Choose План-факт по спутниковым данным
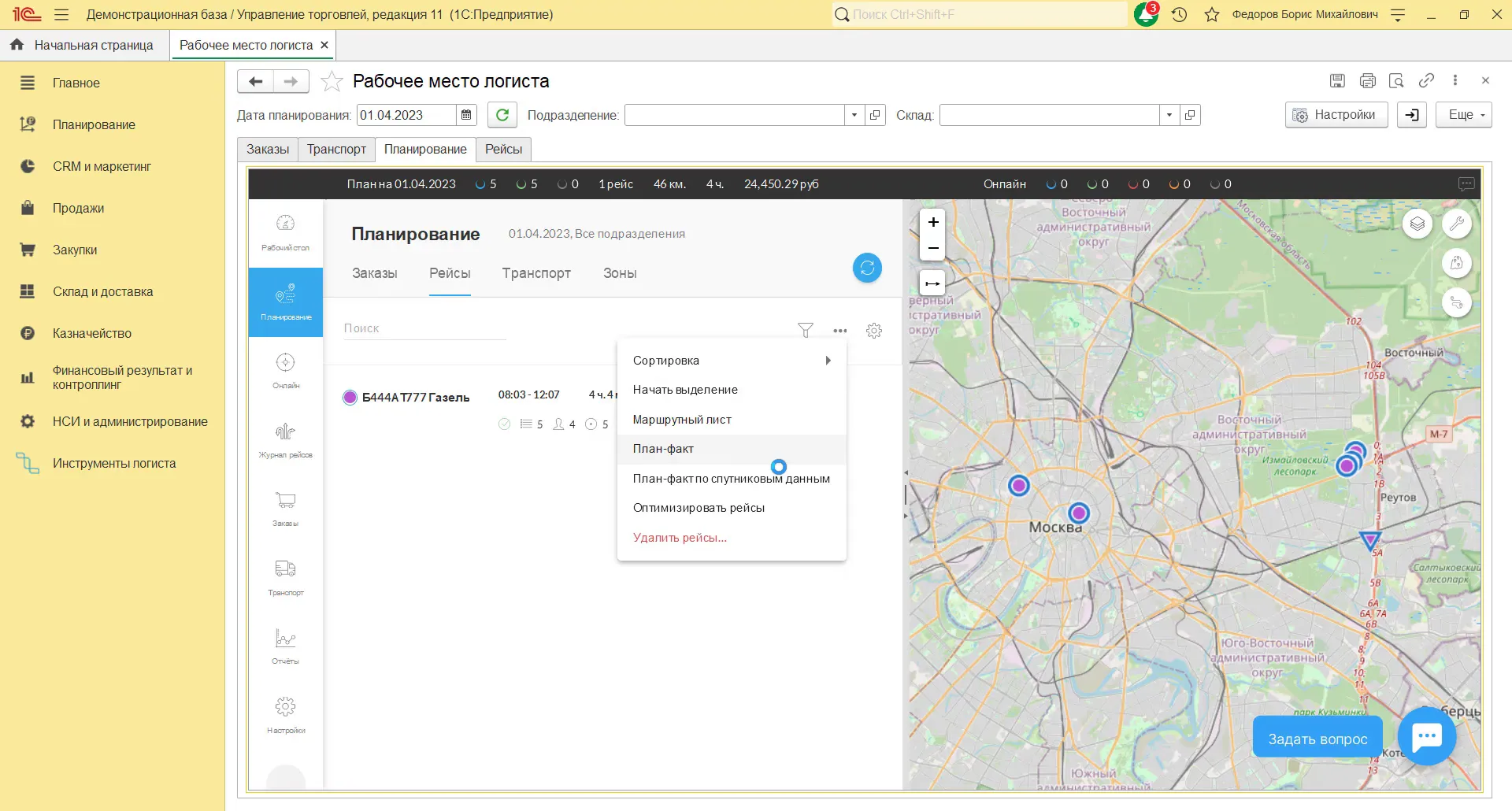1512x811 pixels. pos(732,479)
